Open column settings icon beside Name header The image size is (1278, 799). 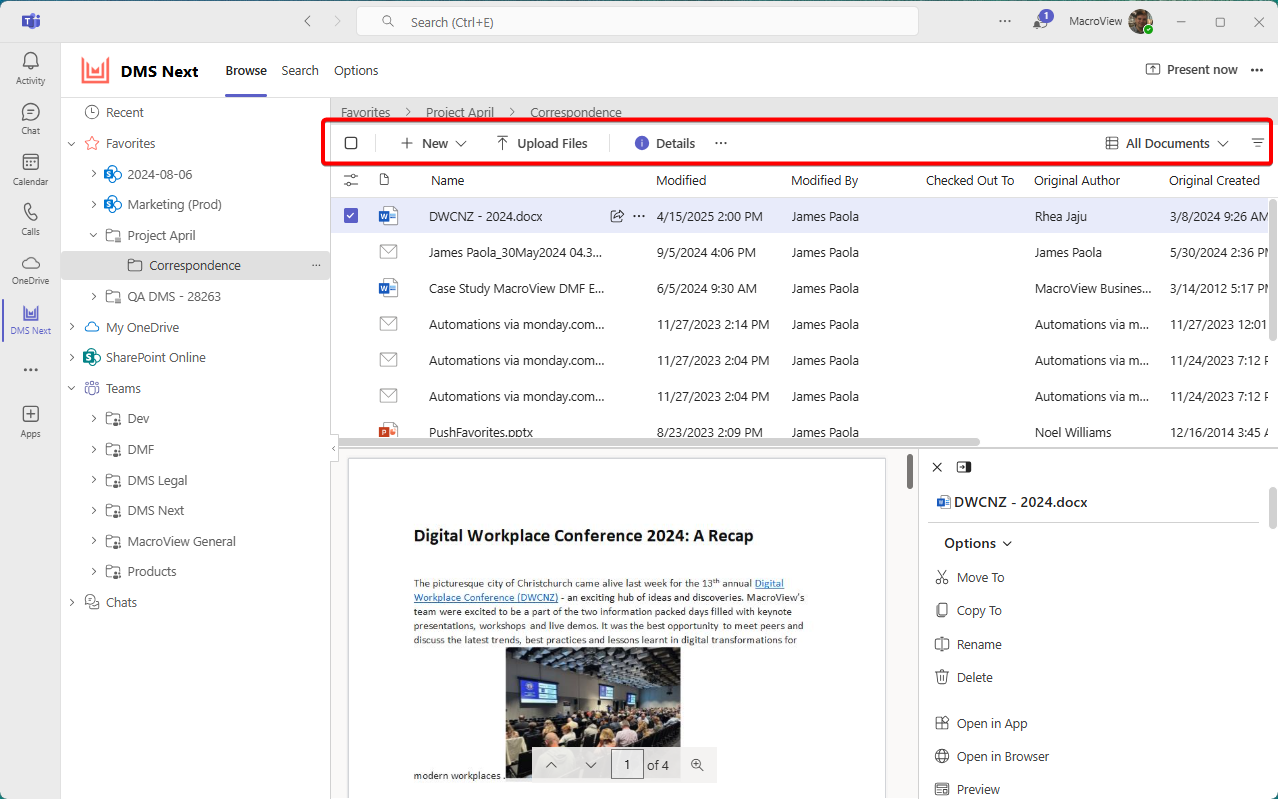(x=351, y=181)
